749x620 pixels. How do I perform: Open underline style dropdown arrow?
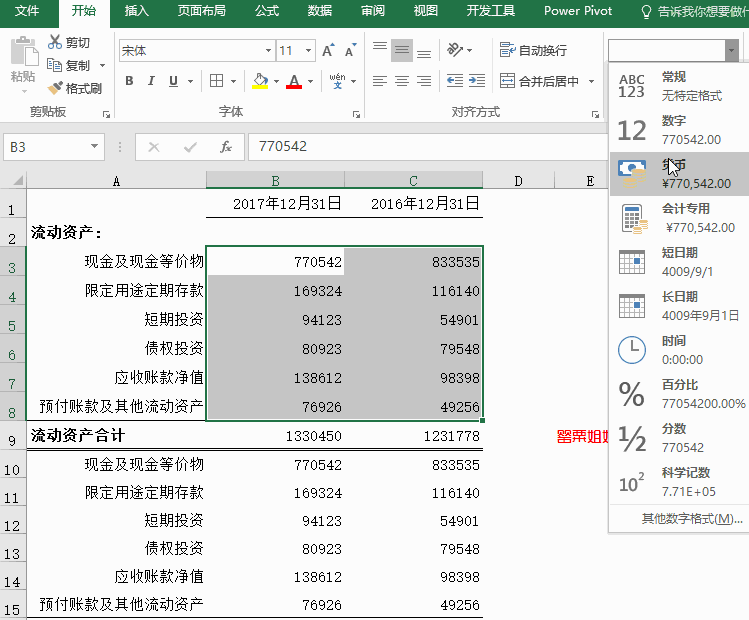(x=190, y=81)
